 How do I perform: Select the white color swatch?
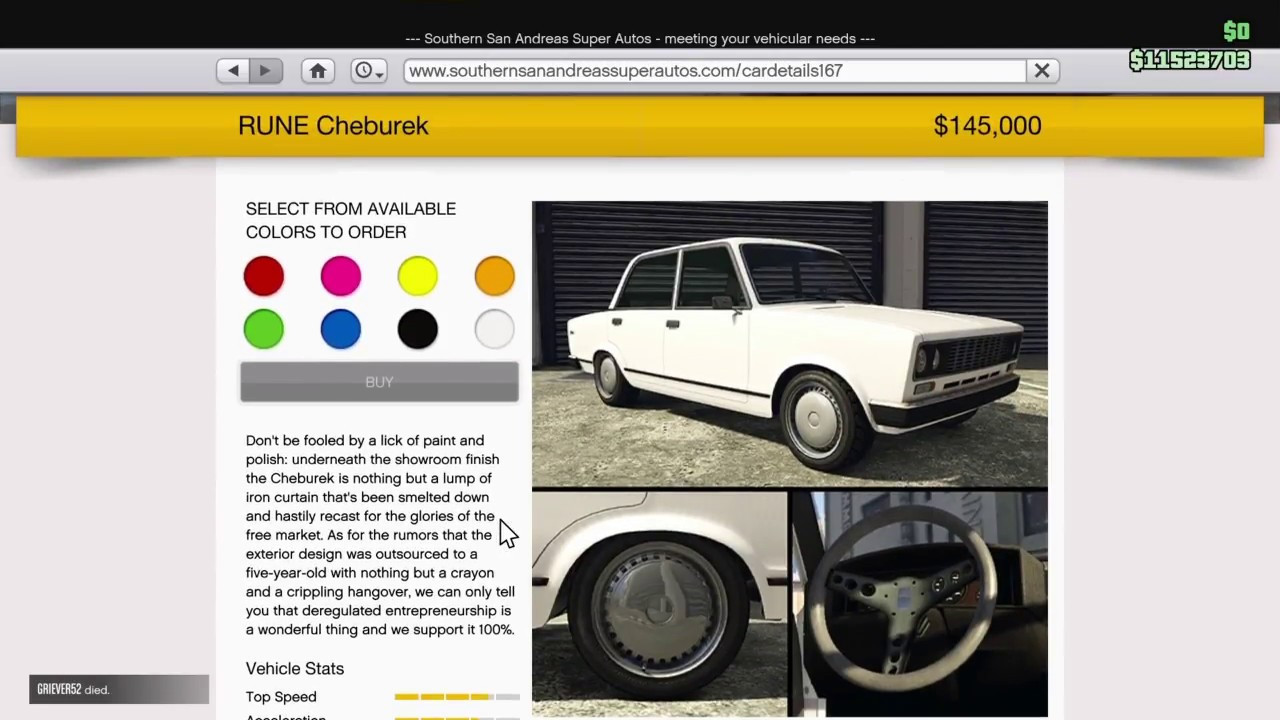[495, 329]
